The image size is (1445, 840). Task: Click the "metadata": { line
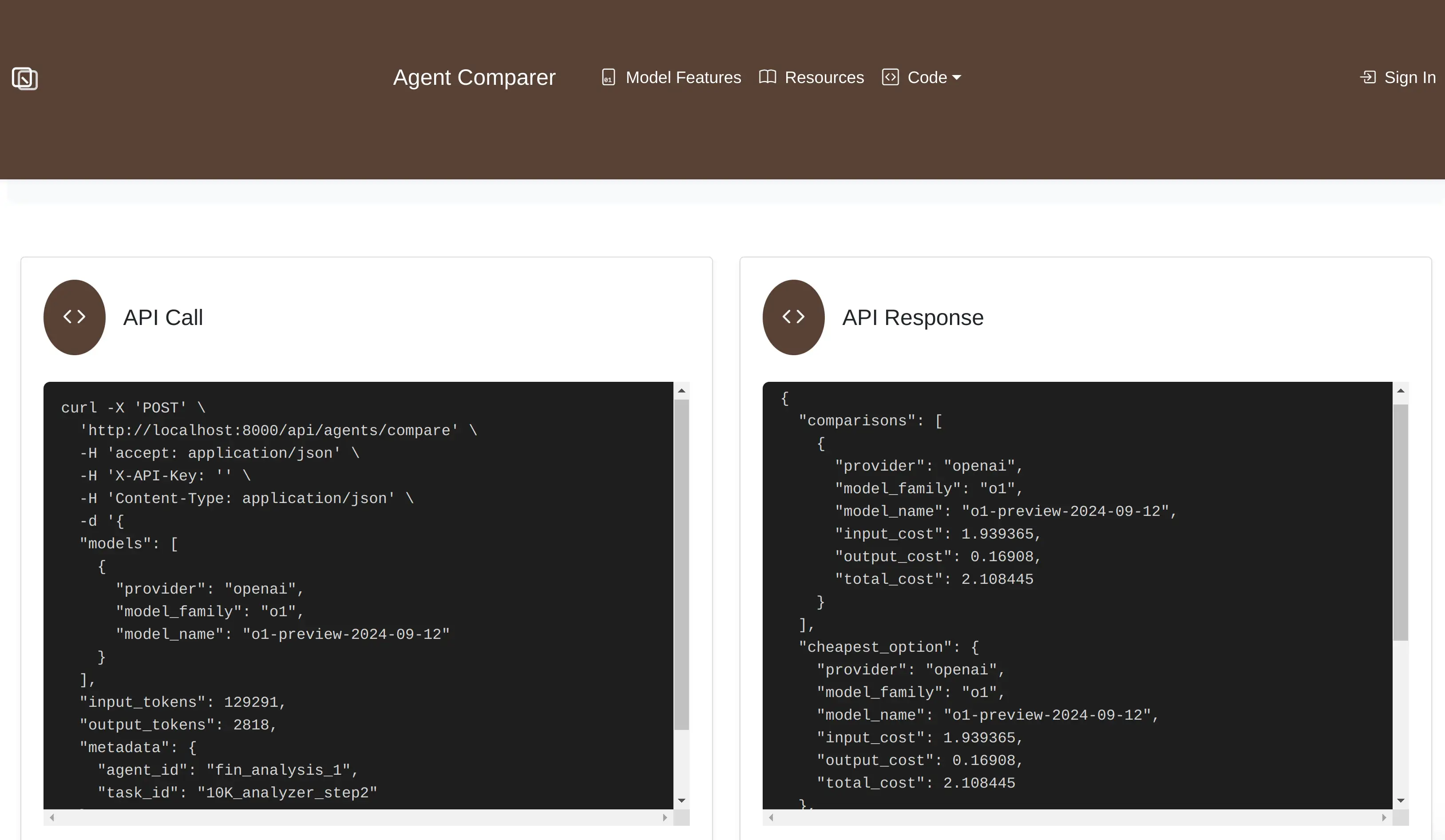138,747
